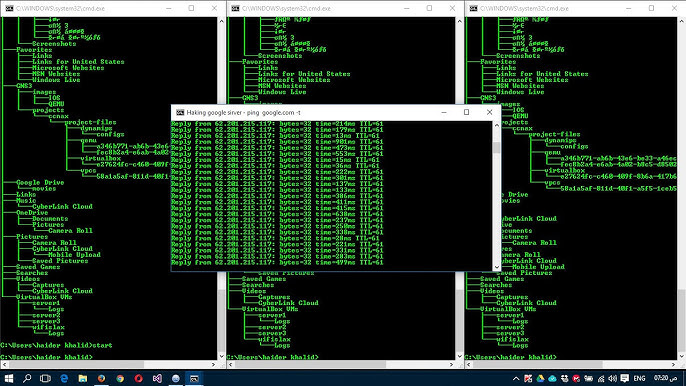The width and height of the screenshot is (686, 386).
Task: Click middle cmd horizontal scrollbar thumb
Action: click(311, 364)
